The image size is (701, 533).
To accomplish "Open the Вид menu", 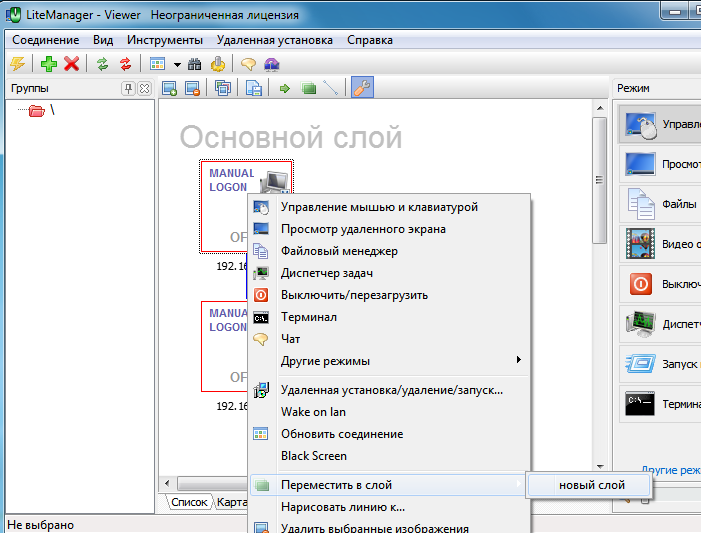I will click(103, 40).
